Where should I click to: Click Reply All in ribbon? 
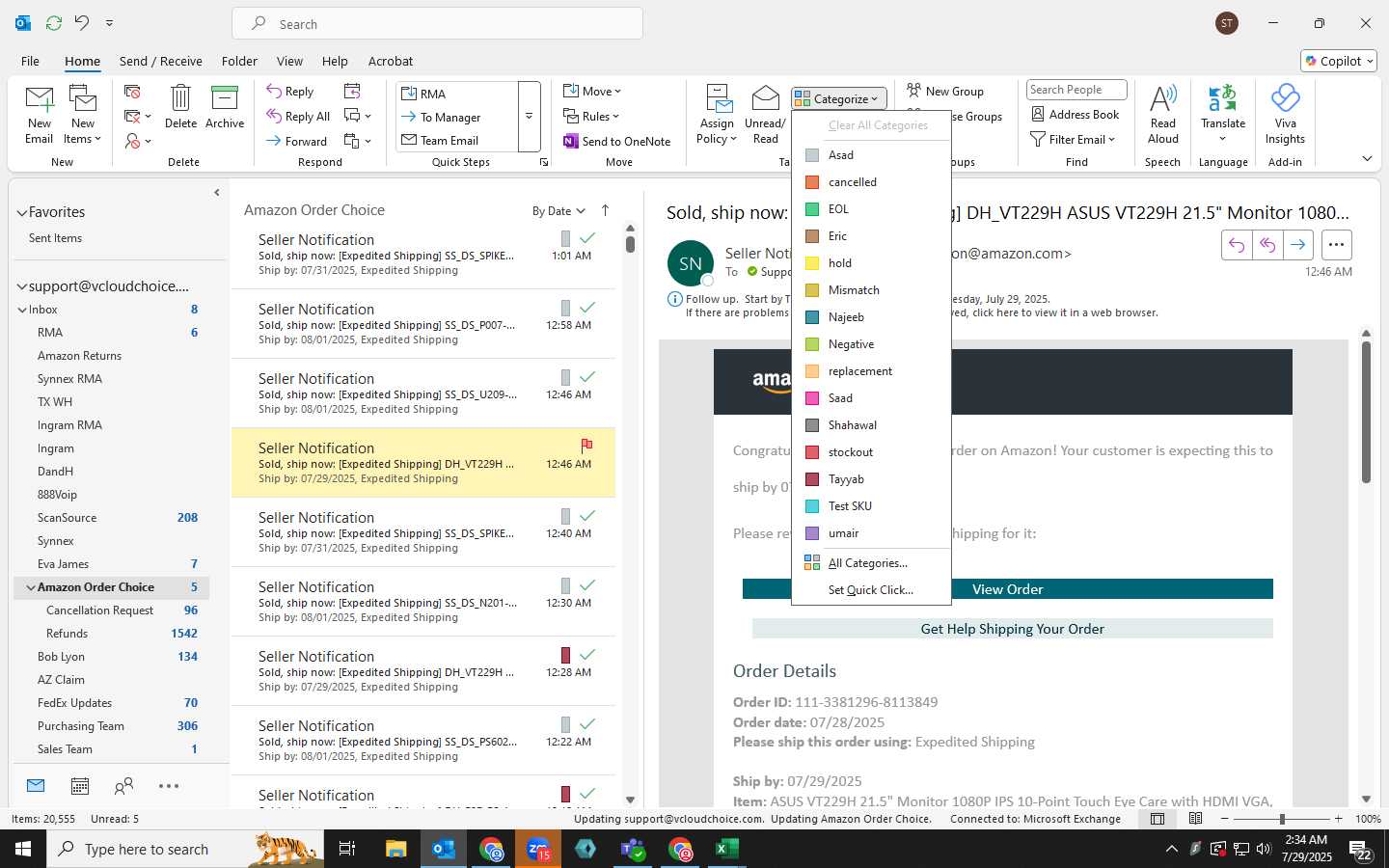(298, 116)
